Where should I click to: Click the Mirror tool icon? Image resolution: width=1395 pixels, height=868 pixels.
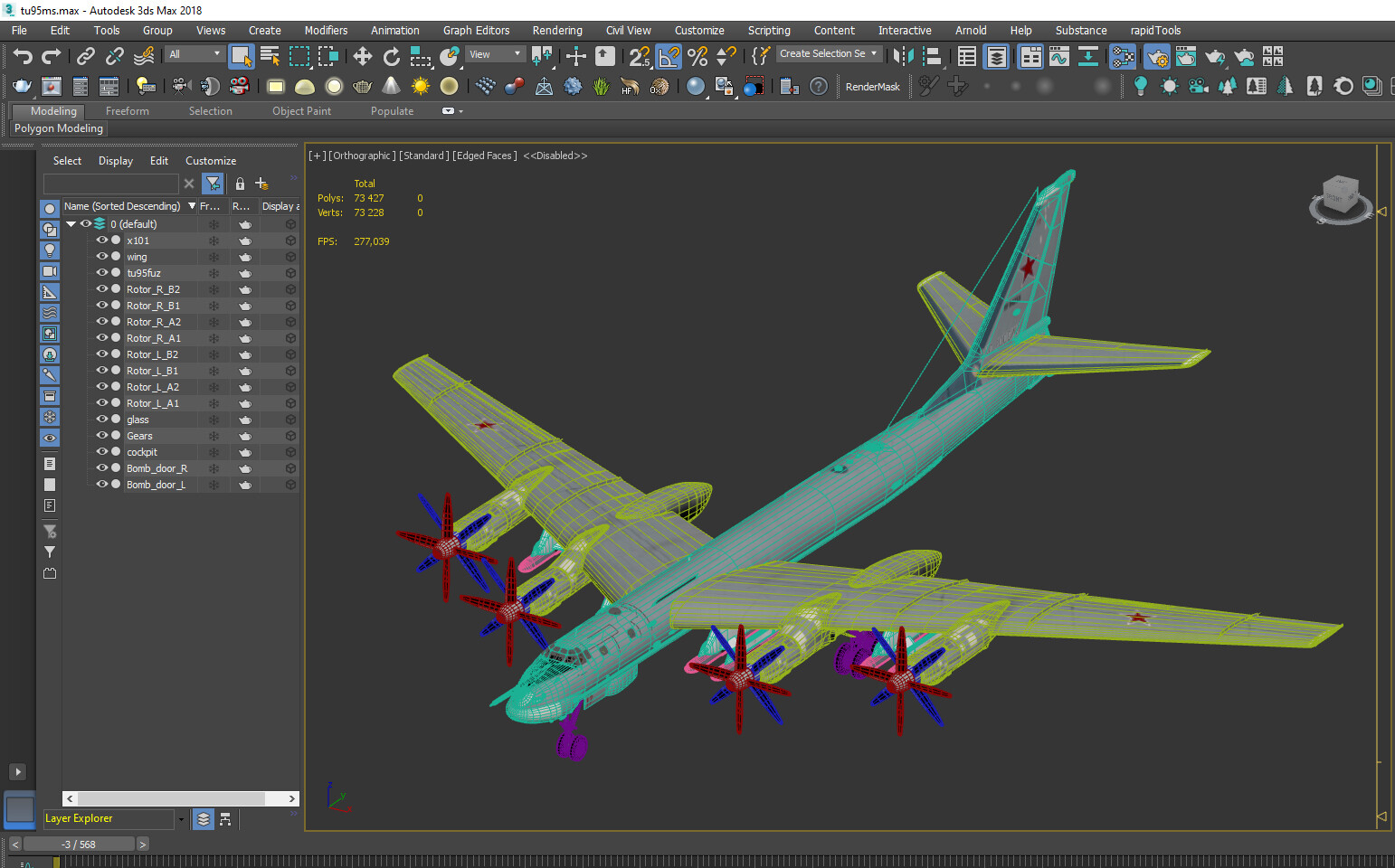coord(903,57)
